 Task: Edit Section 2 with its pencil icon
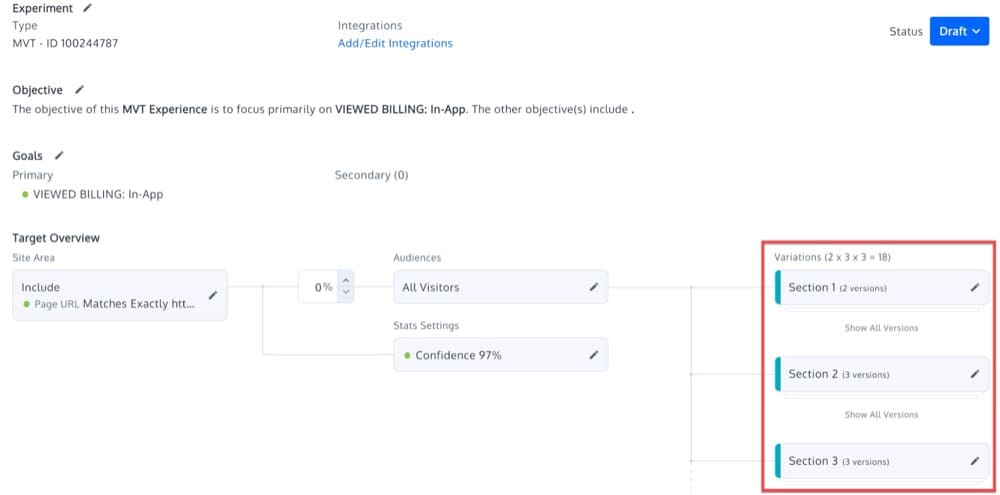click(x=975, y=374)
